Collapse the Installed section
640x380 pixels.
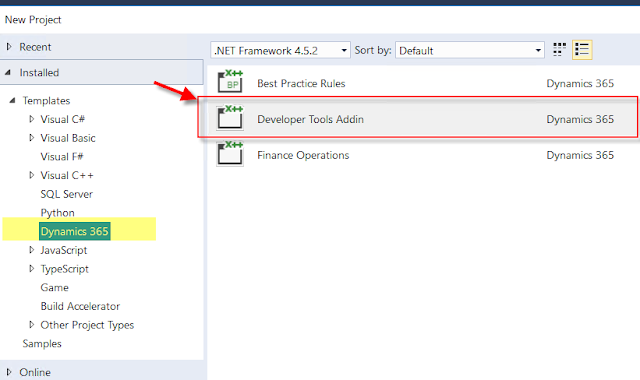8,73
